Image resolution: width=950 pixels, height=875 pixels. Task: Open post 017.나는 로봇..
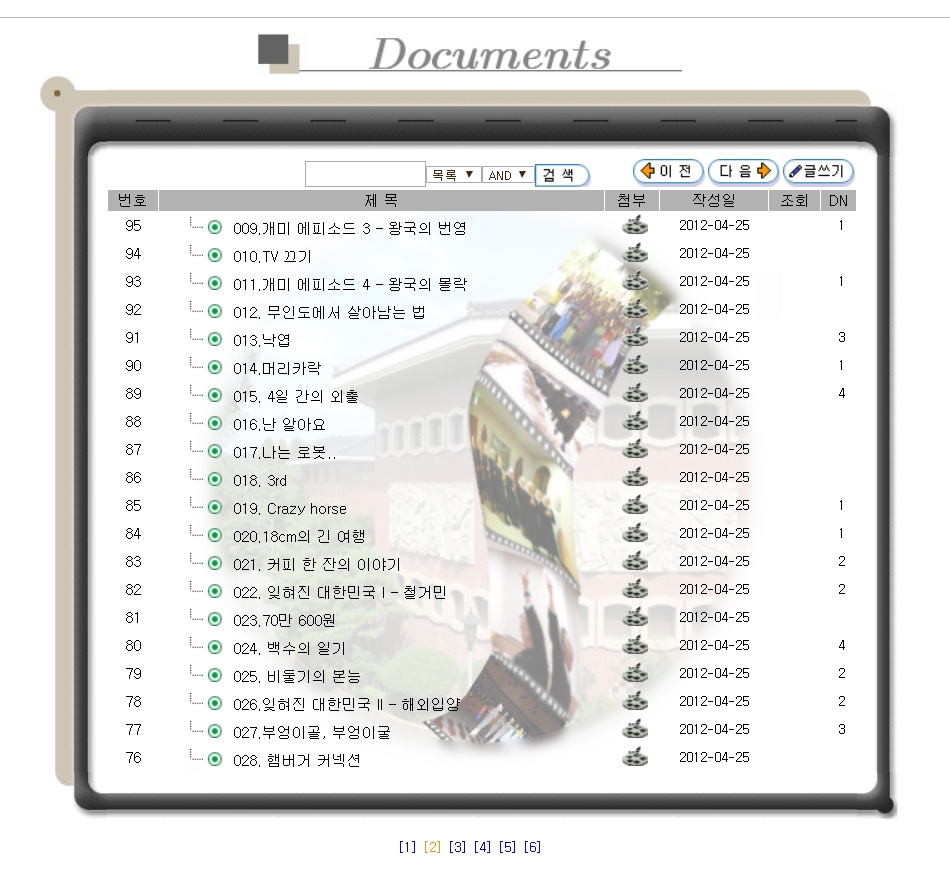tap(284, 453)
